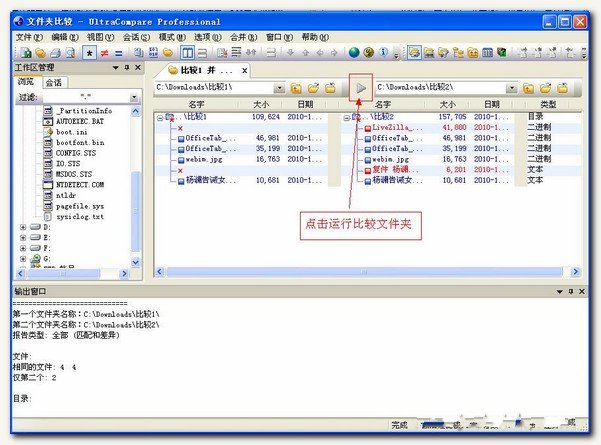
Task: Click the folder compare mode icon
Action: 168,53
